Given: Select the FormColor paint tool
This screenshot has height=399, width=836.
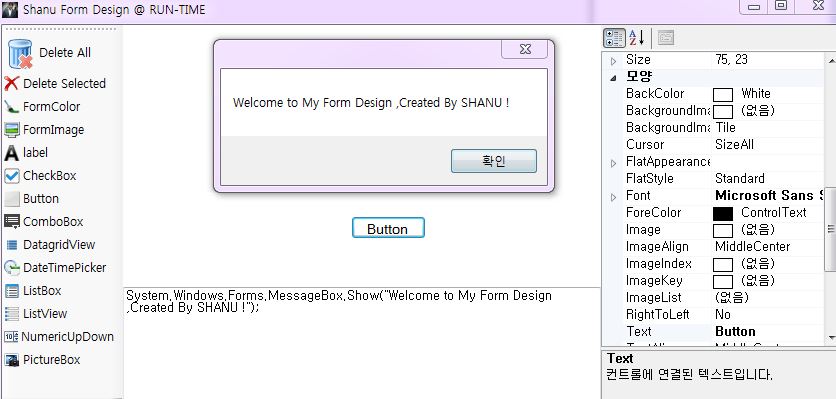Looking at the screenshot, I should (11, 107).
